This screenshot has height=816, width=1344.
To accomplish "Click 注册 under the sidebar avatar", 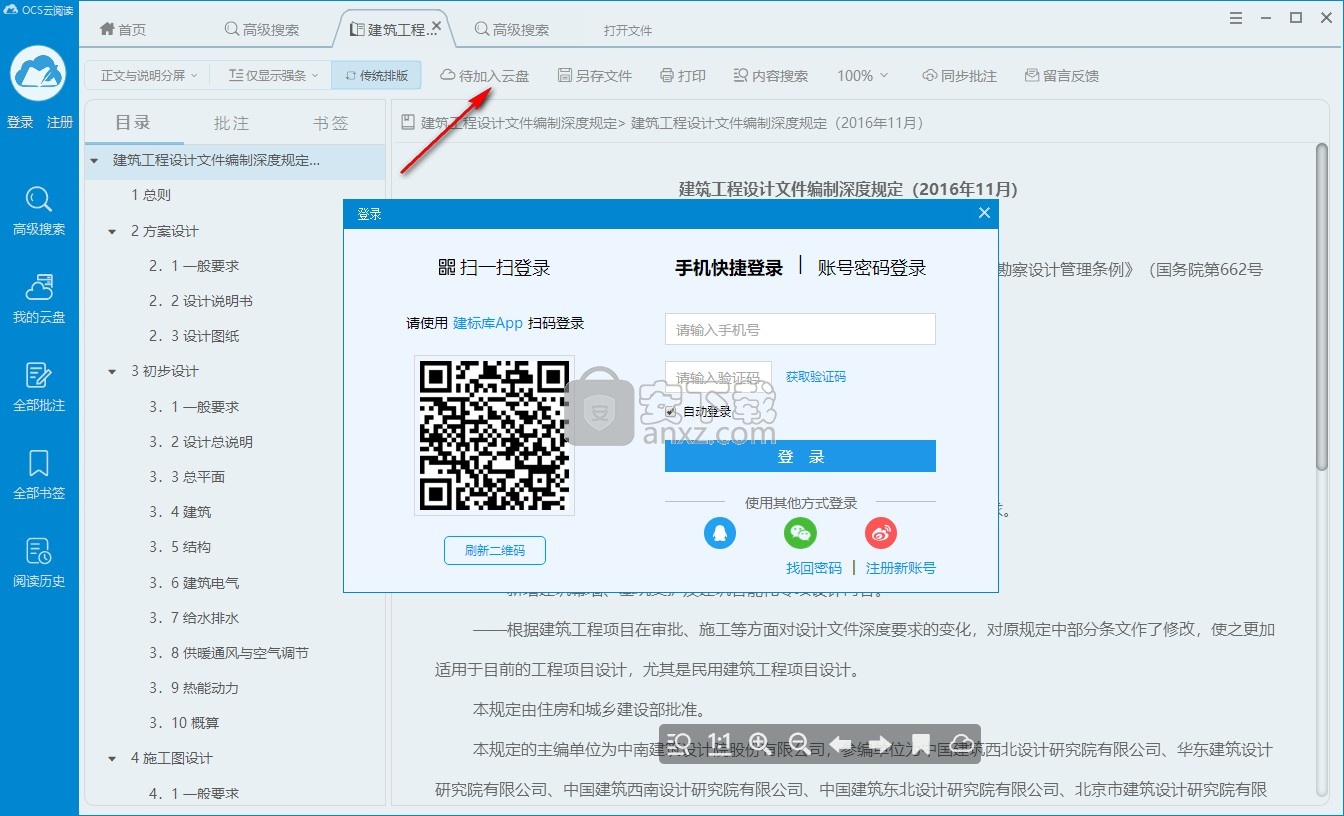I will (60, 122).
